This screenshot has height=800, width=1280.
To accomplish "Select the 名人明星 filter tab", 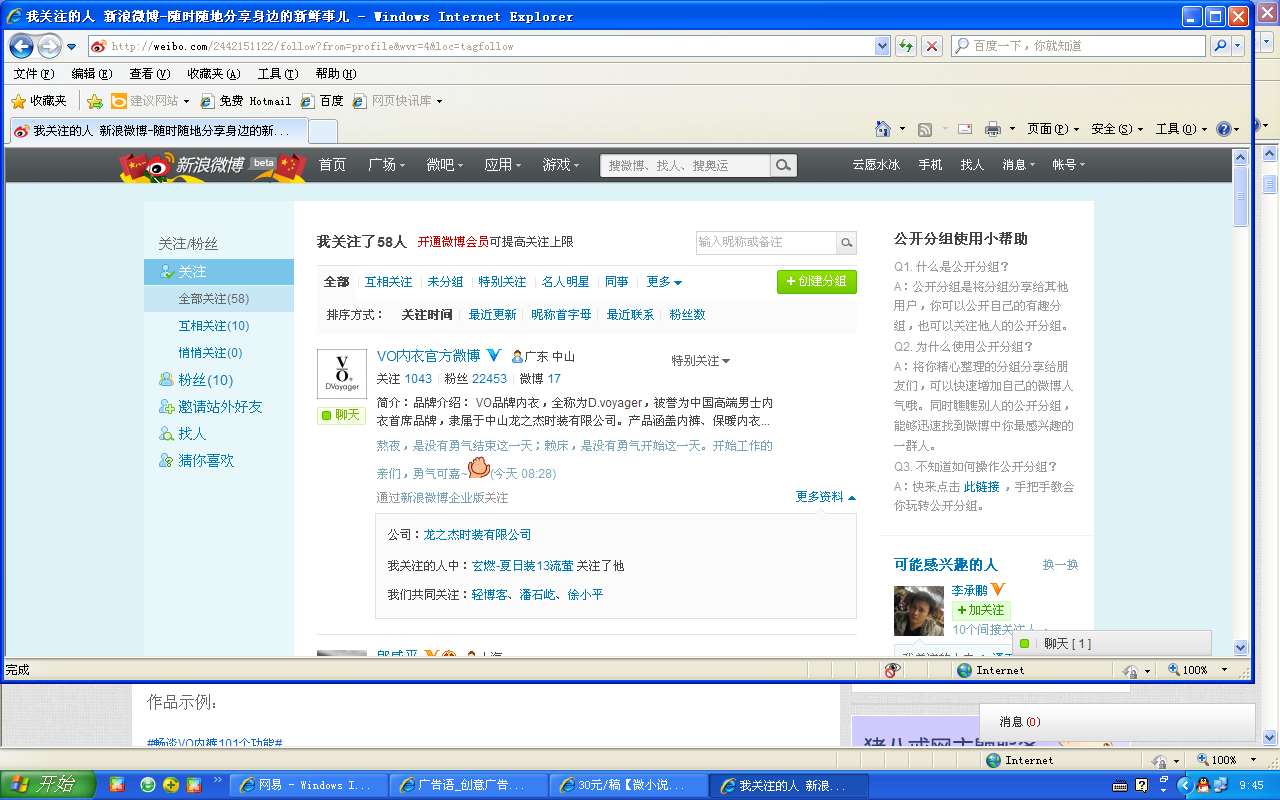I will [565, 282].
